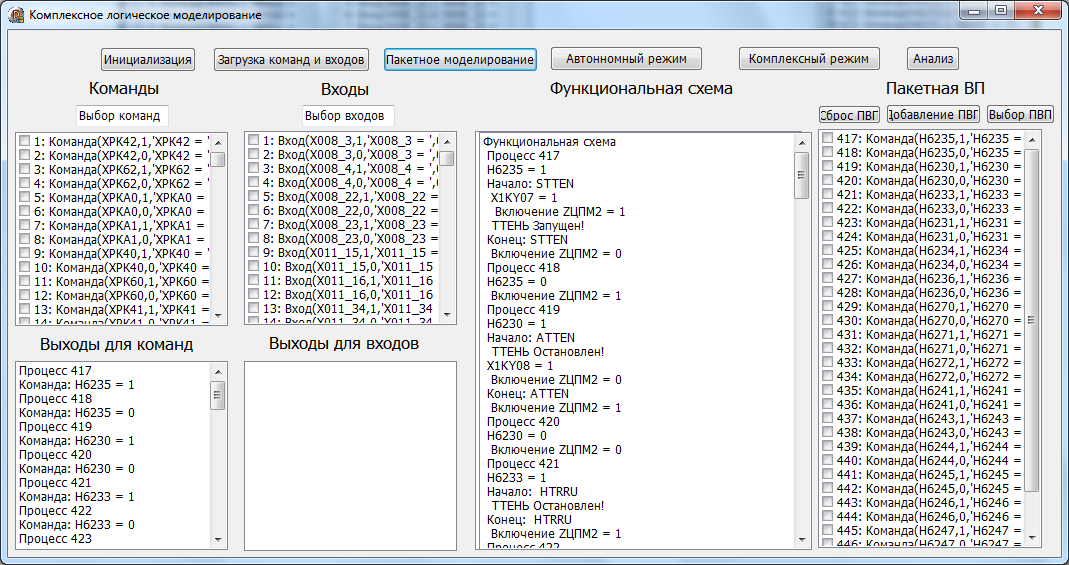Select batch item 437 Н6243,1 checkbox
1069x565 pixels.
coord(828,418)
